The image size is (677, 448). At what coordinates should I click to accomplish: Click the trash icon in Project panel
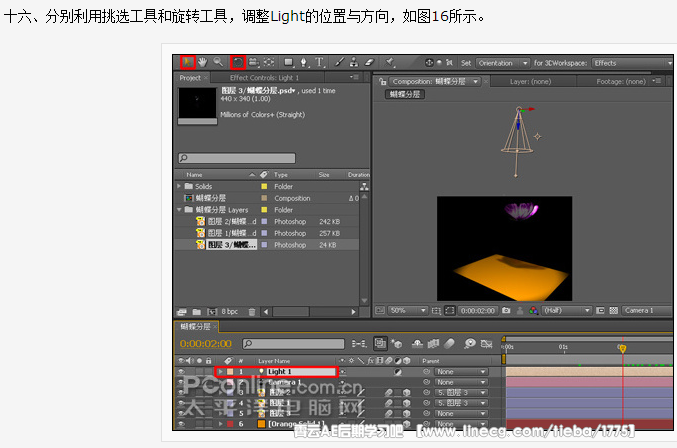(251, 311)
